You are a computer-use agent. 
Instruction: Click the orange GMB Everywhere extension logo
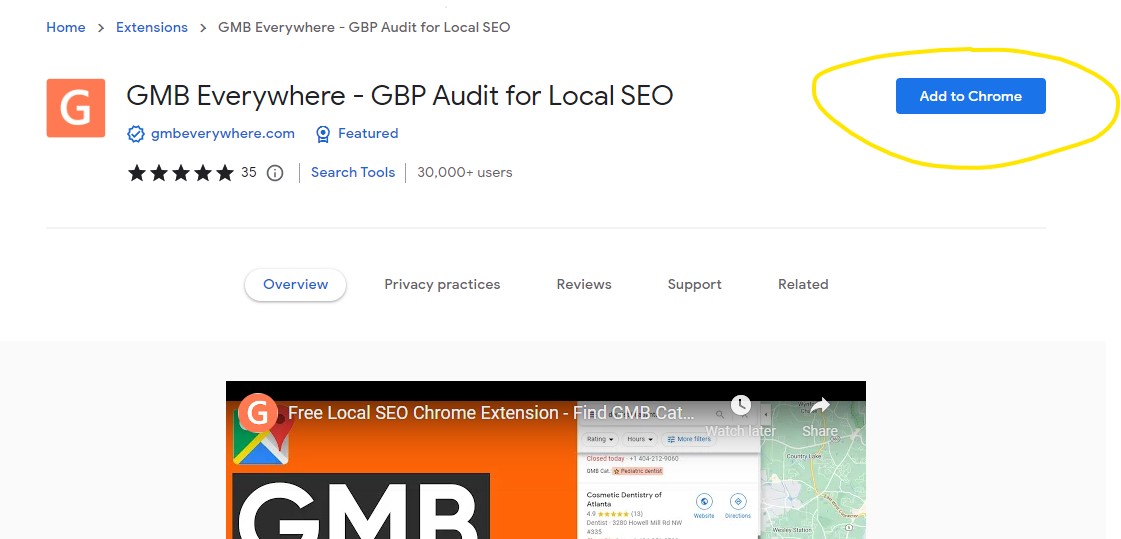(76, 108)
